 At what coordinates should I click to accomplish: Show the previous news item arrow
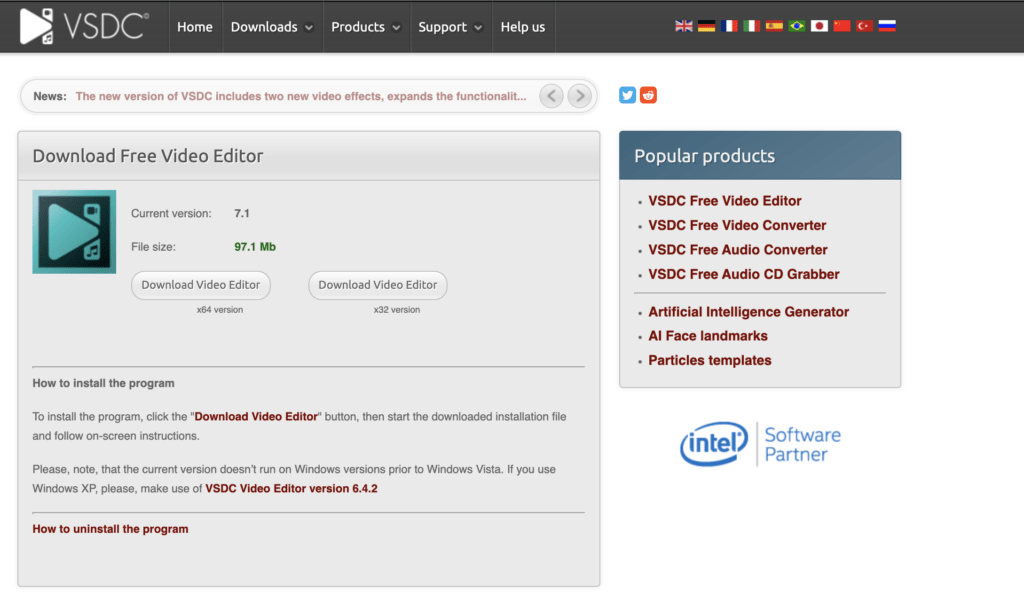pyautogui.click(x=552, y=96)
